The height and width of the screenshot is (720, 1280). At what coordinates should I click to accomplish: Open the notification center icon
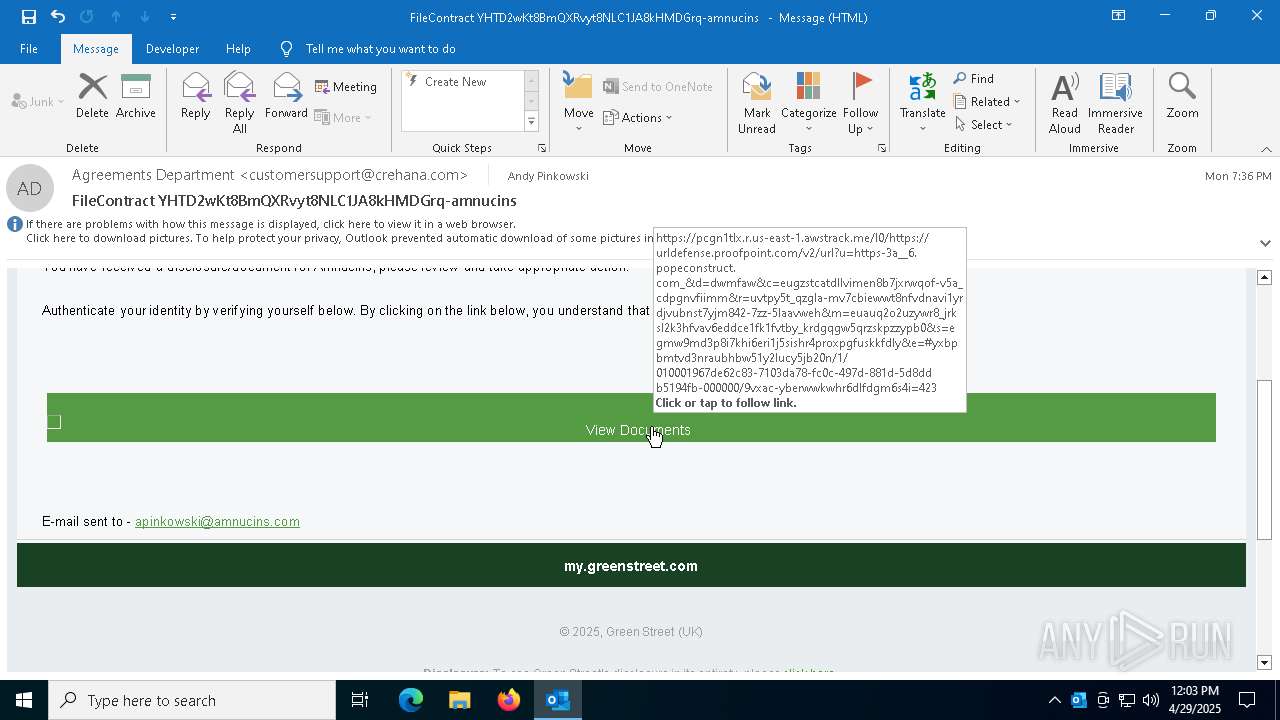[x=1247, y=700]
